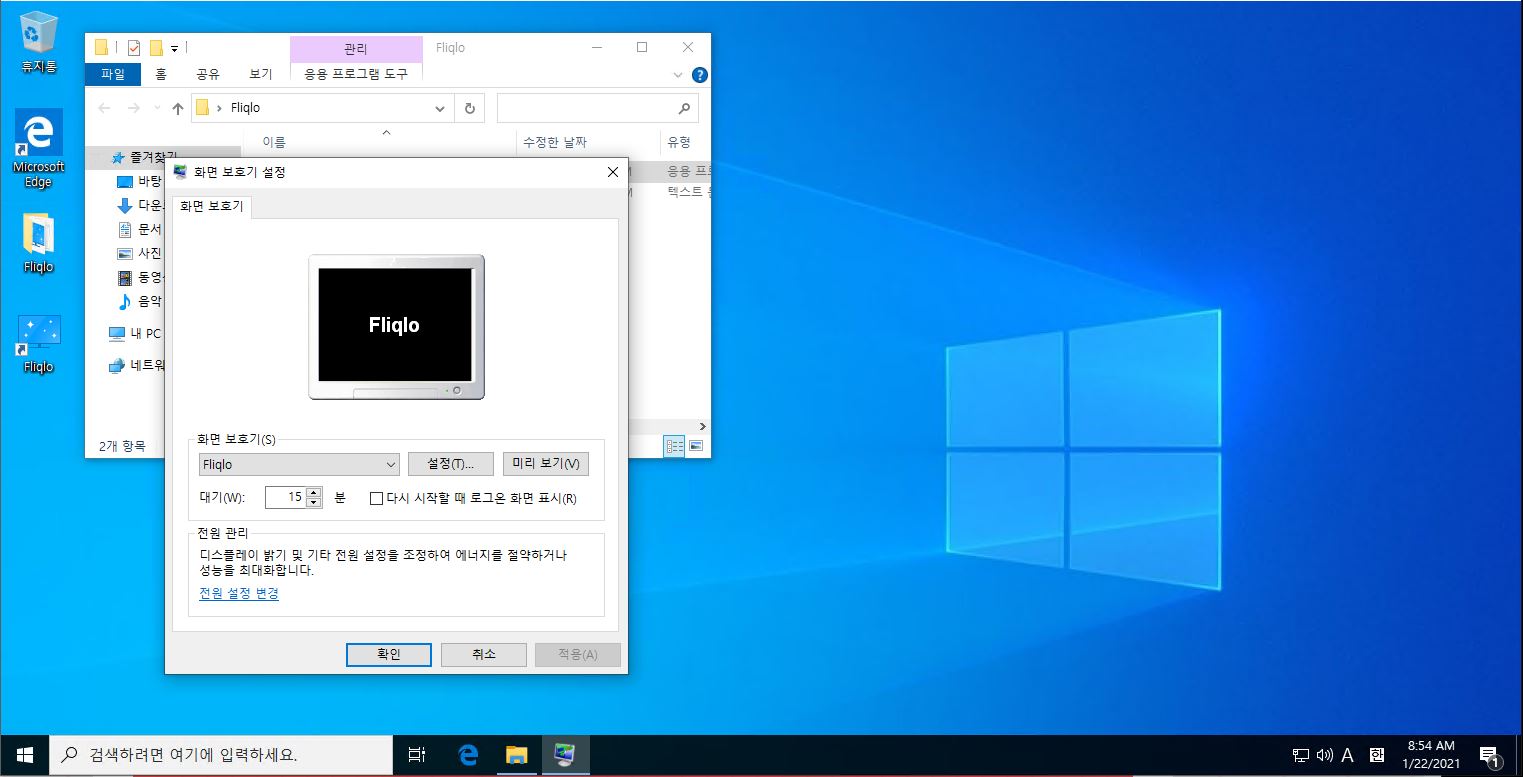
Task: Open the 파일 menu tab
Action: pos(113,73)
